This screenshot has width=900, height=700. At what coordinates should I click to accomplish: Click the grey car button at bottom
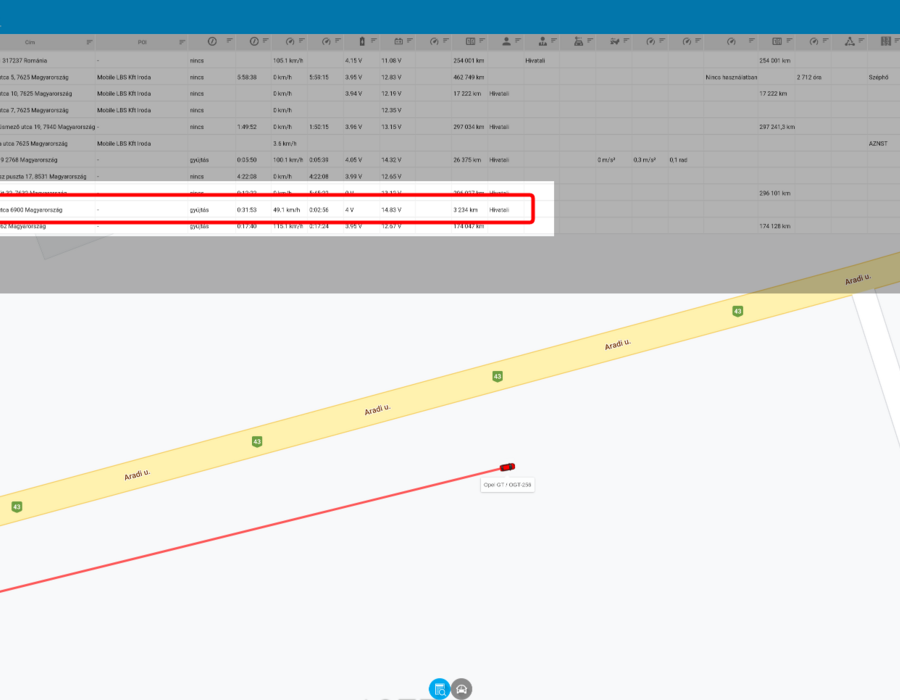[461, 689]
